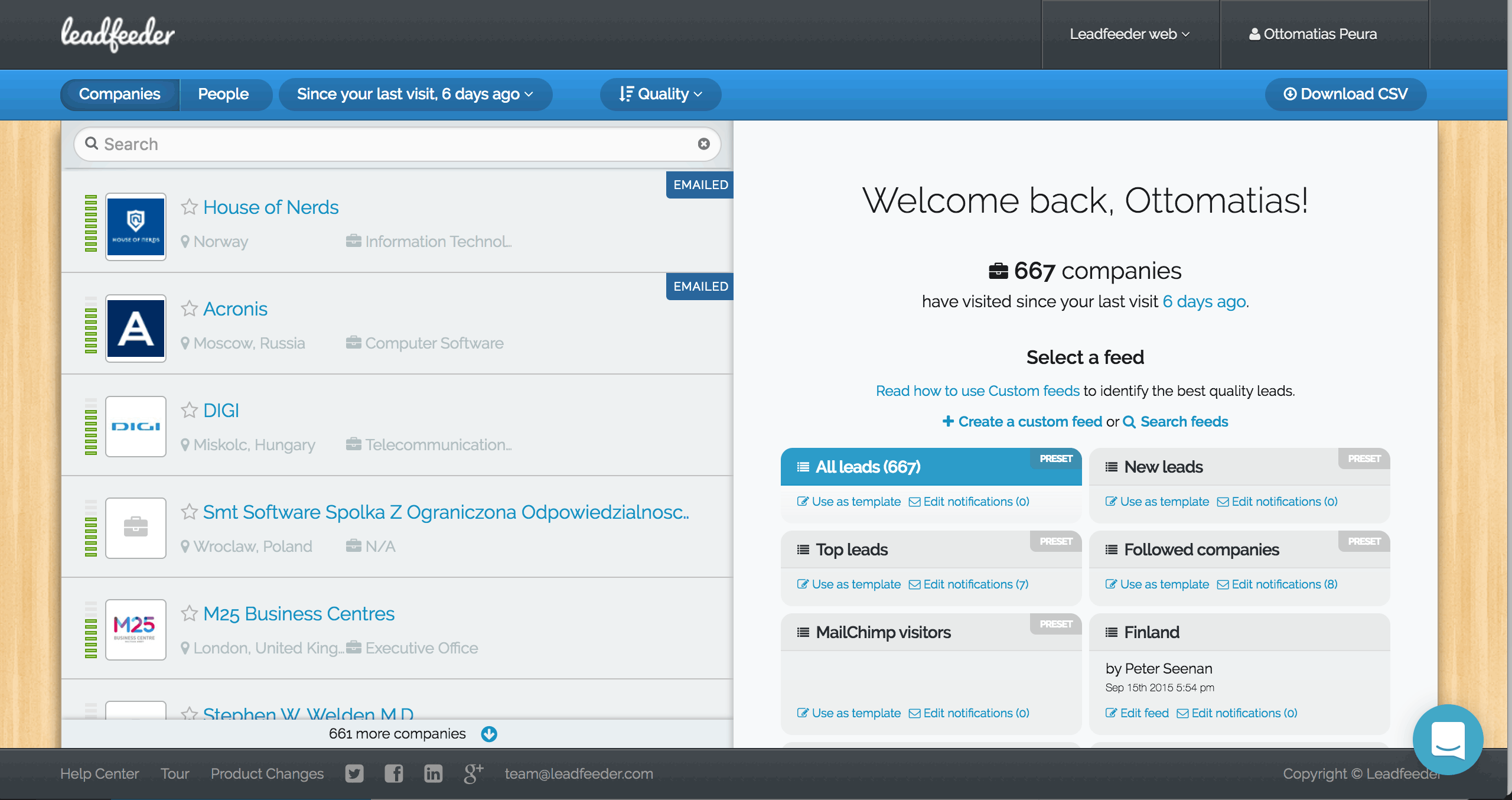Create a custom feed
Image resolution: width=1512 pixels, height=800 pixels.
coord(1022,421)
